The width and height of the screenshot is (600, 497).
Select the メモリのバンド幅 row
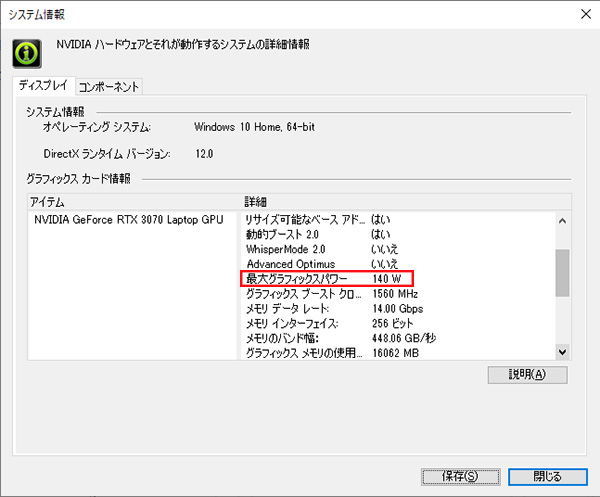point(341,338)
